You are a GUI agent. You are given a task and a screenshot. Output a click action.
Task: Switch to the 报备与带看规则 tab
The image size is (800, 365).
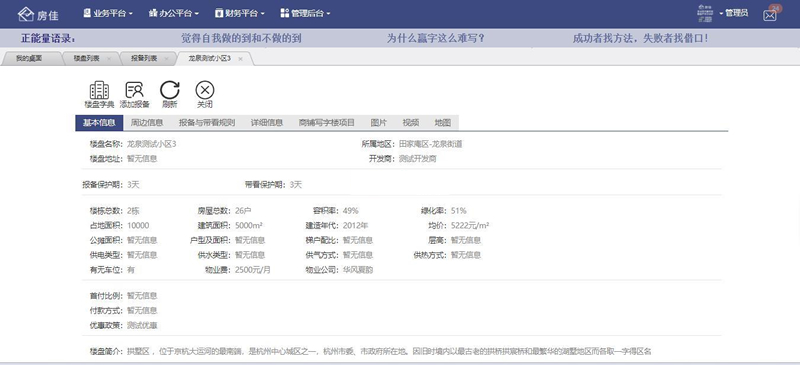click(207, 123)
